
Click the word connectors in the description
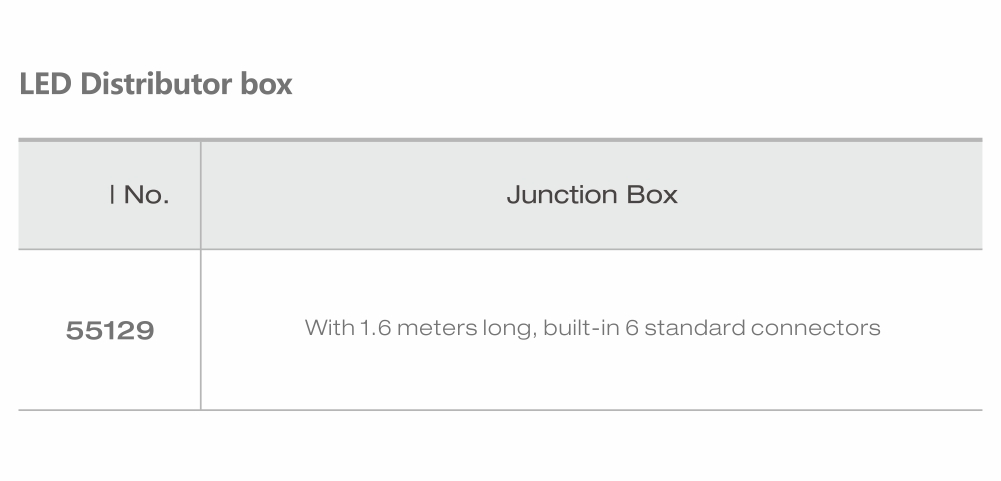816,328
